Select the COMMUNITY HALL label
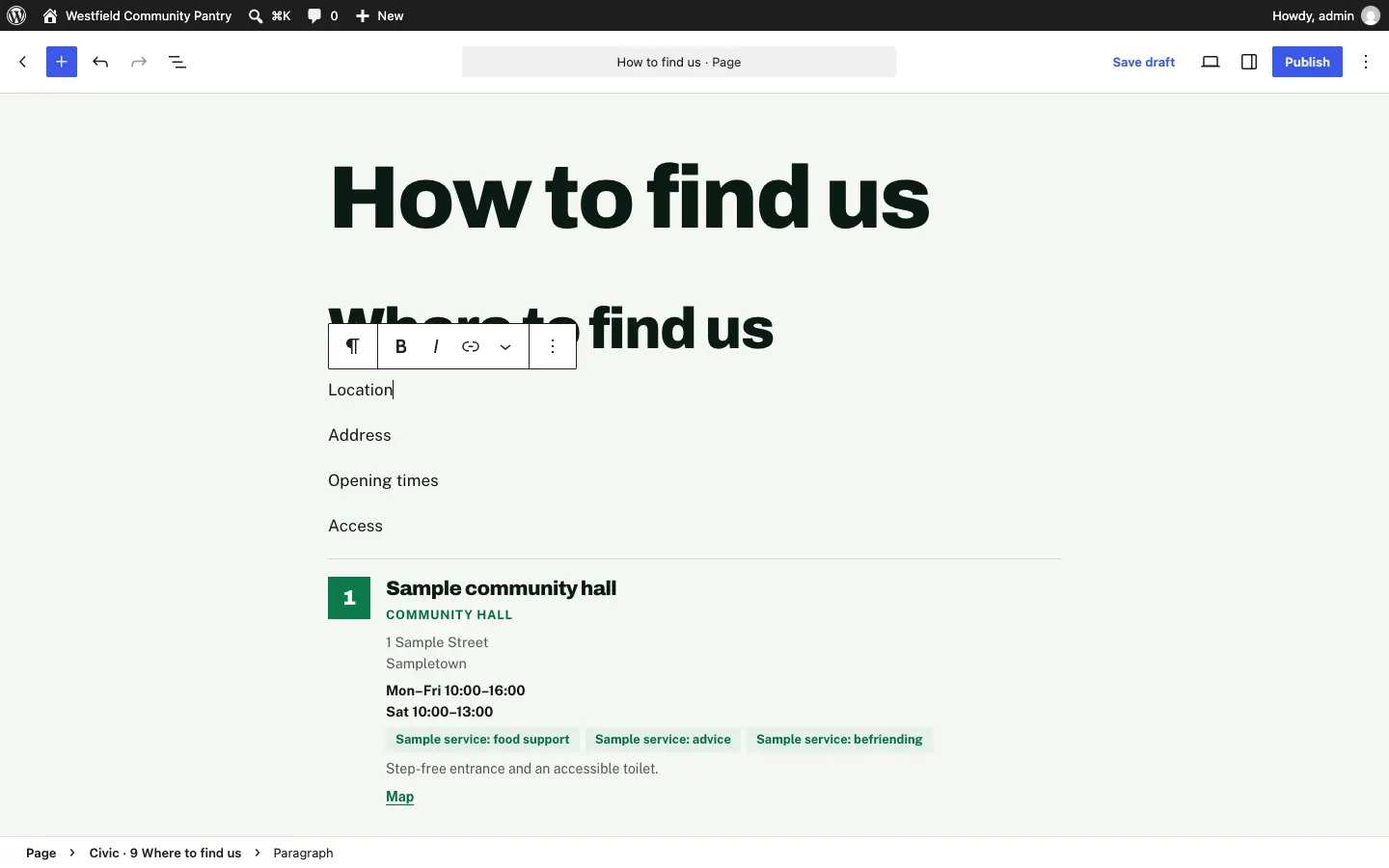This screenshot has height=868, width=1389. tap(449, 615)
